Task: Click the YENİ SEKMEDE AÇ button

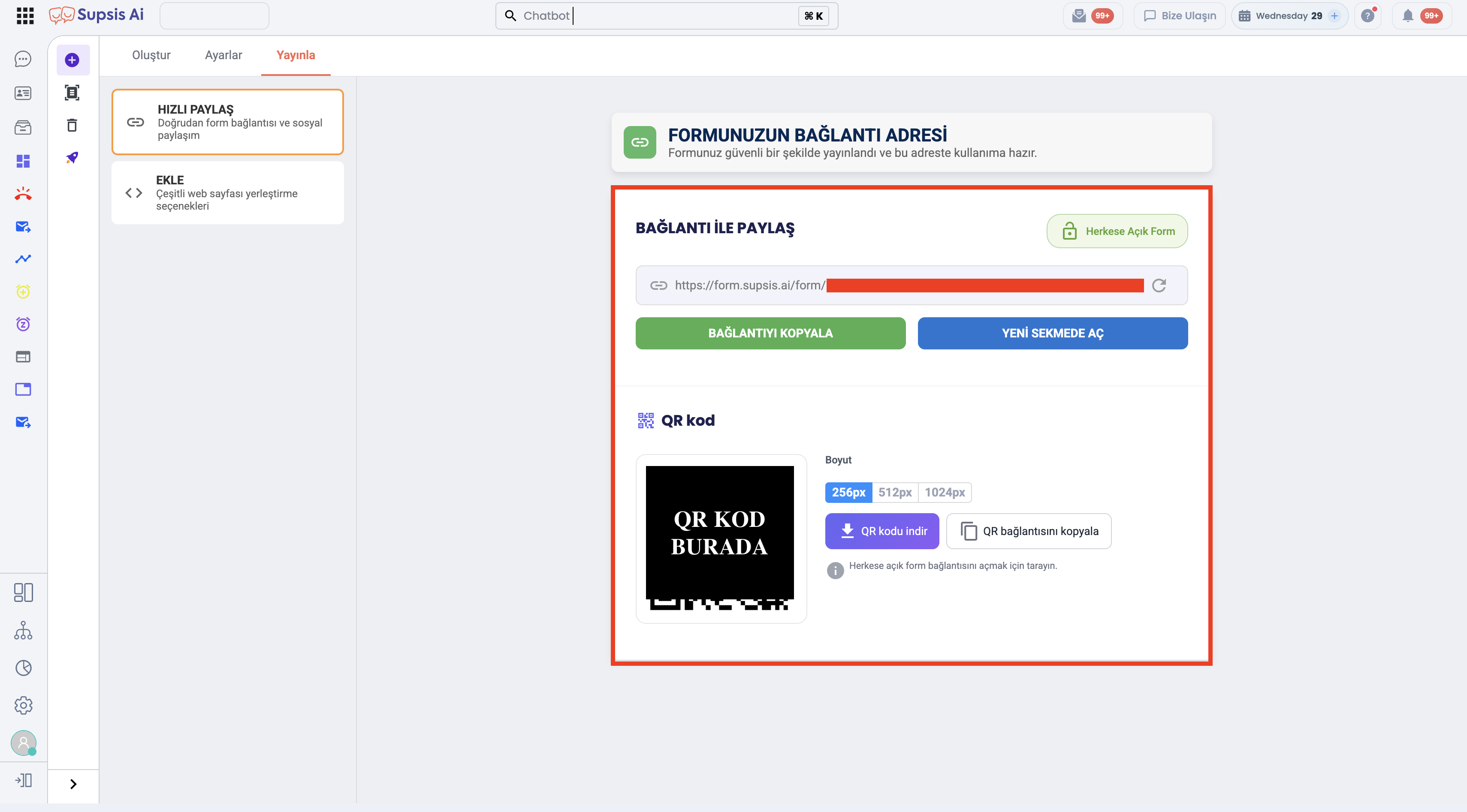Action: pyautogui.click(x=1052, y=333)
